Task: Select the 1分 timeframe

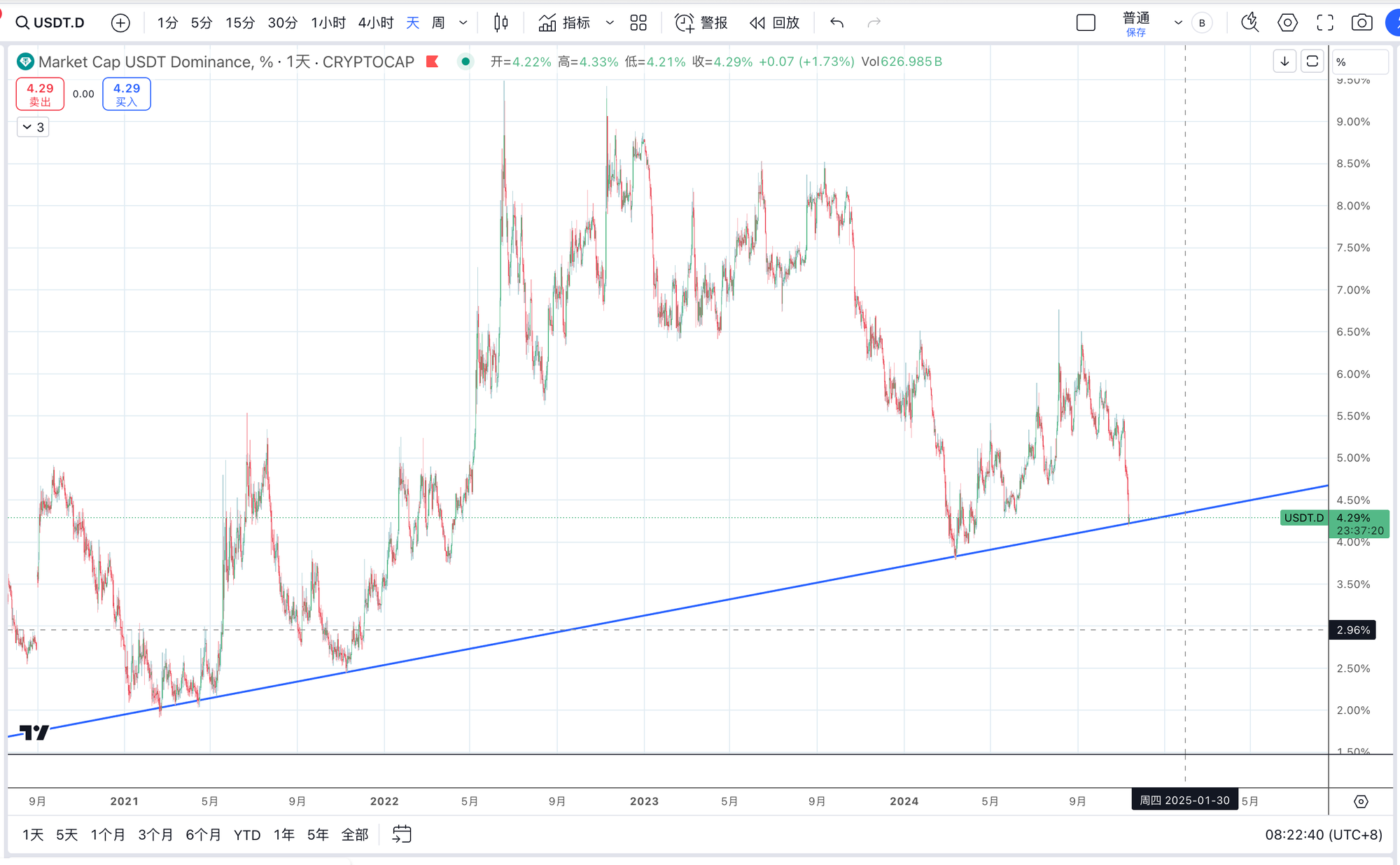Action: click(167, 23)
